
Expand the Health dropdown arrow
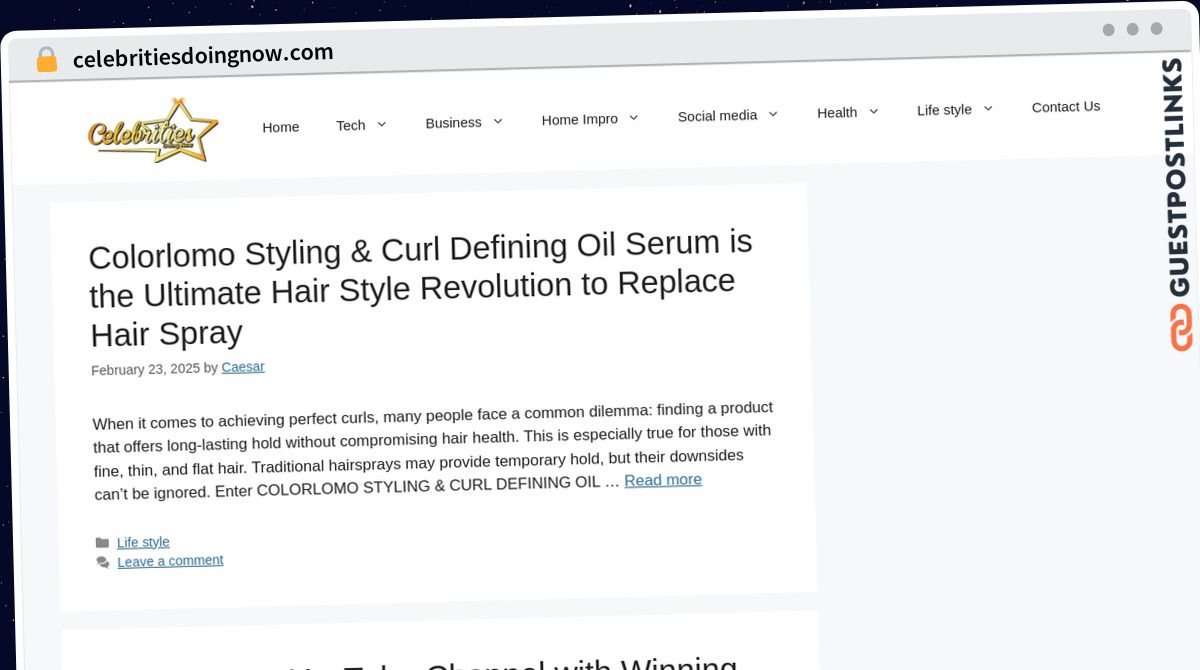[x=873, y=111]
